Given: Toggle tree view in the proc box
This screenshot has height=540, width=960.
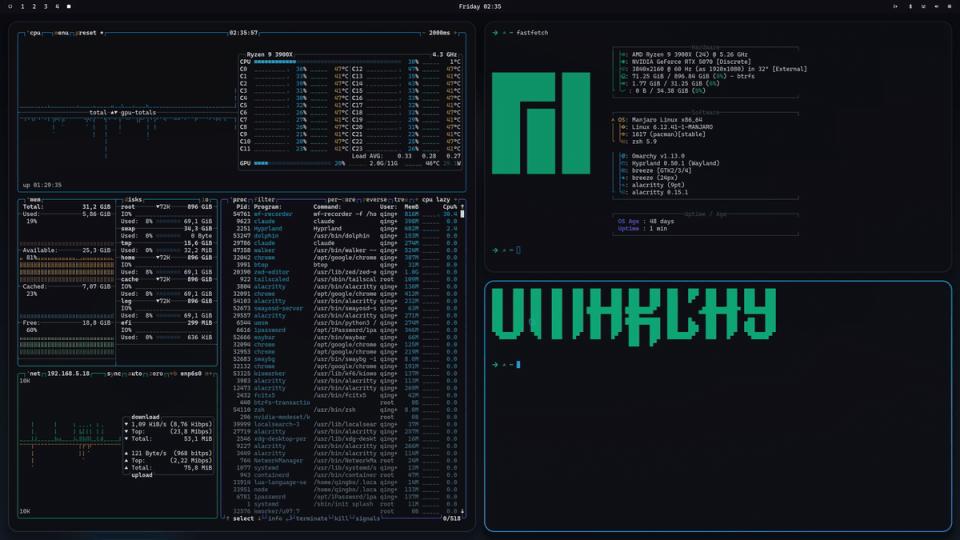Looking at the screenshot, I should point(399,200).
